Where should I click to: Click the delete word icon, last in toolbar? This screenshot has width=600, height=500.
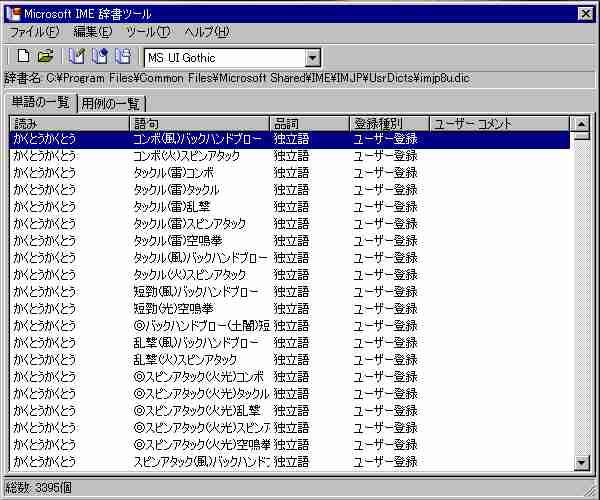tap(123, 57)
